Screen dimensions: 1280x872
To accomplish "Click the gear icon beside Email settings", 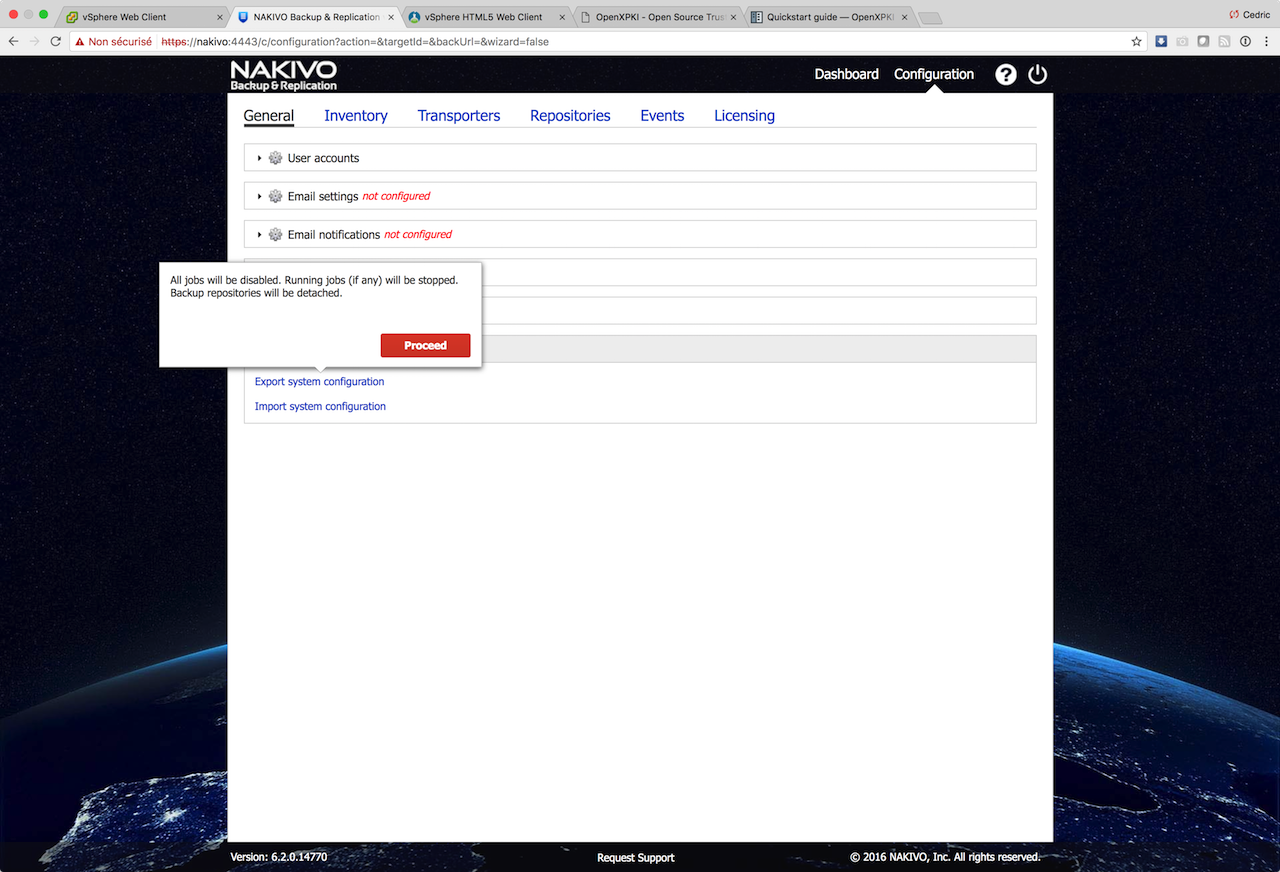I will coord(275,196).
